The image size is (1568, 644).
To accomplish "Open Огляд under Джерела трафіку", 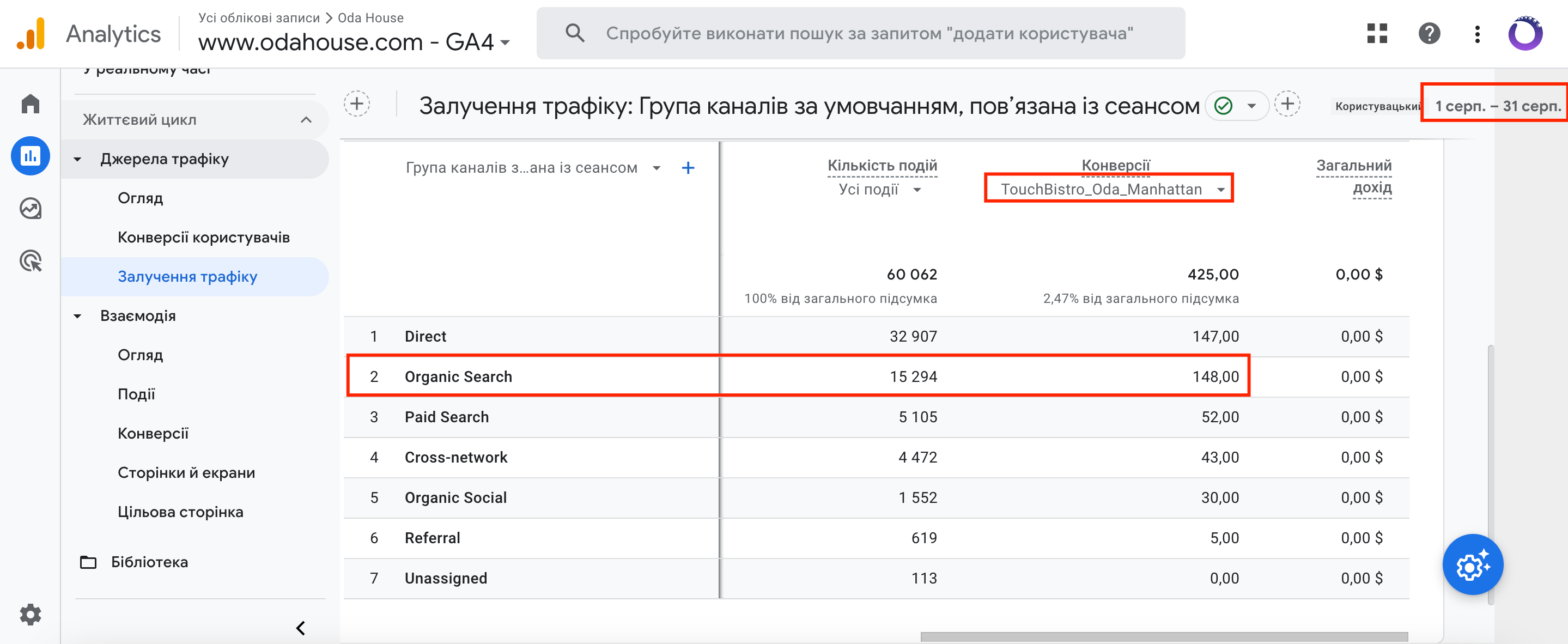I will pyautogui.click(x=141, y=198).
